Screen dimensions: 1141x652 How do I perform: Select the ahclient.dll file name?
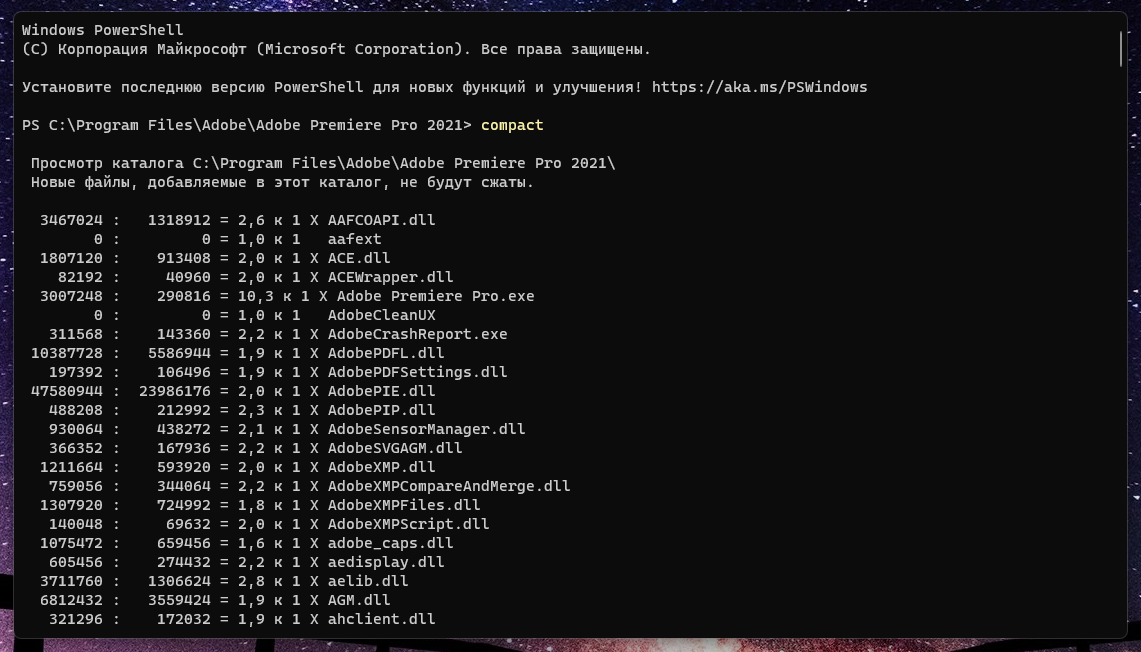(x=381, y=617)
